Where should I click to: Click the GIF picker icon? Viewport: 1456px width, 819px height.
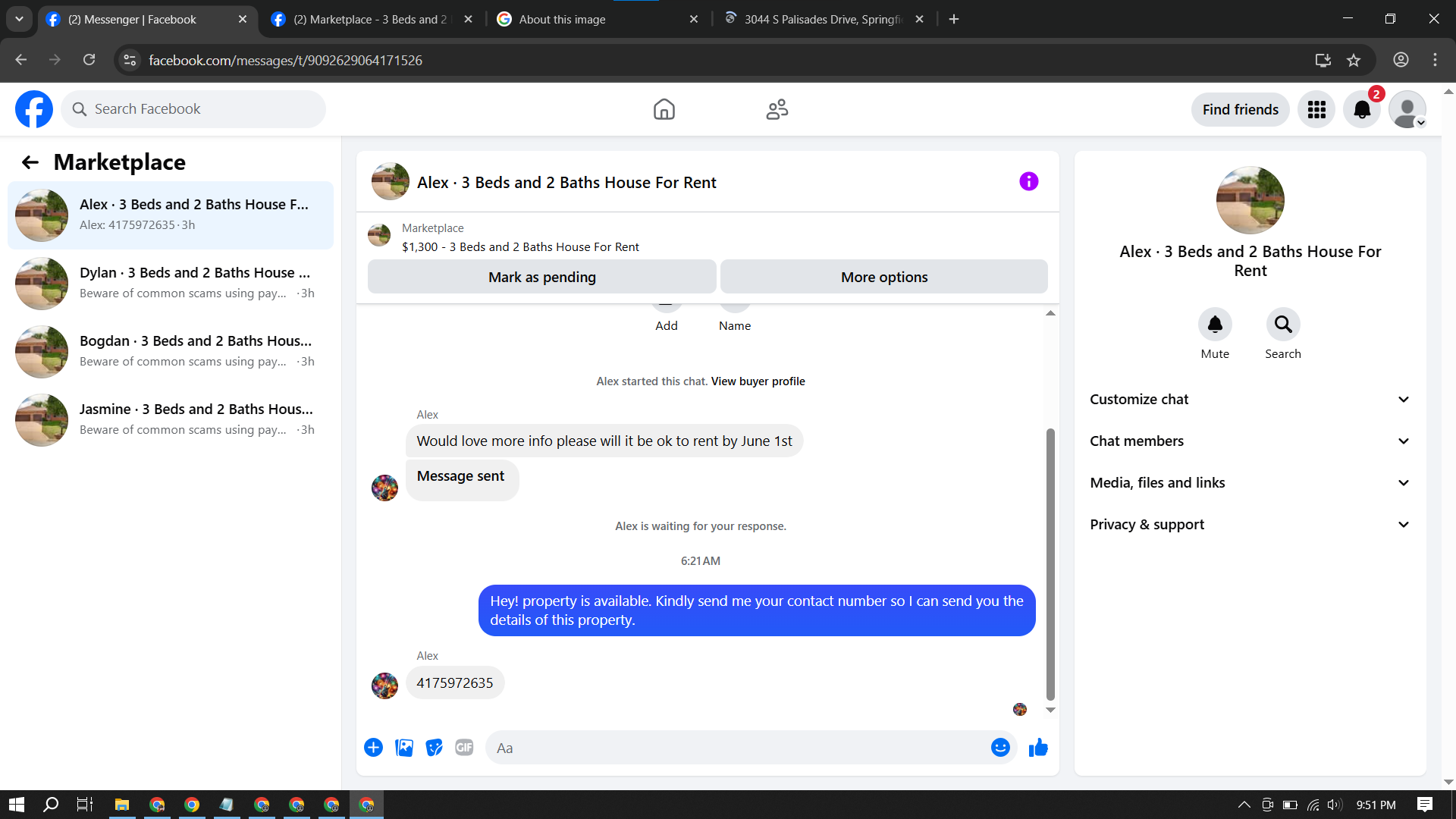[x=464, y=748]
